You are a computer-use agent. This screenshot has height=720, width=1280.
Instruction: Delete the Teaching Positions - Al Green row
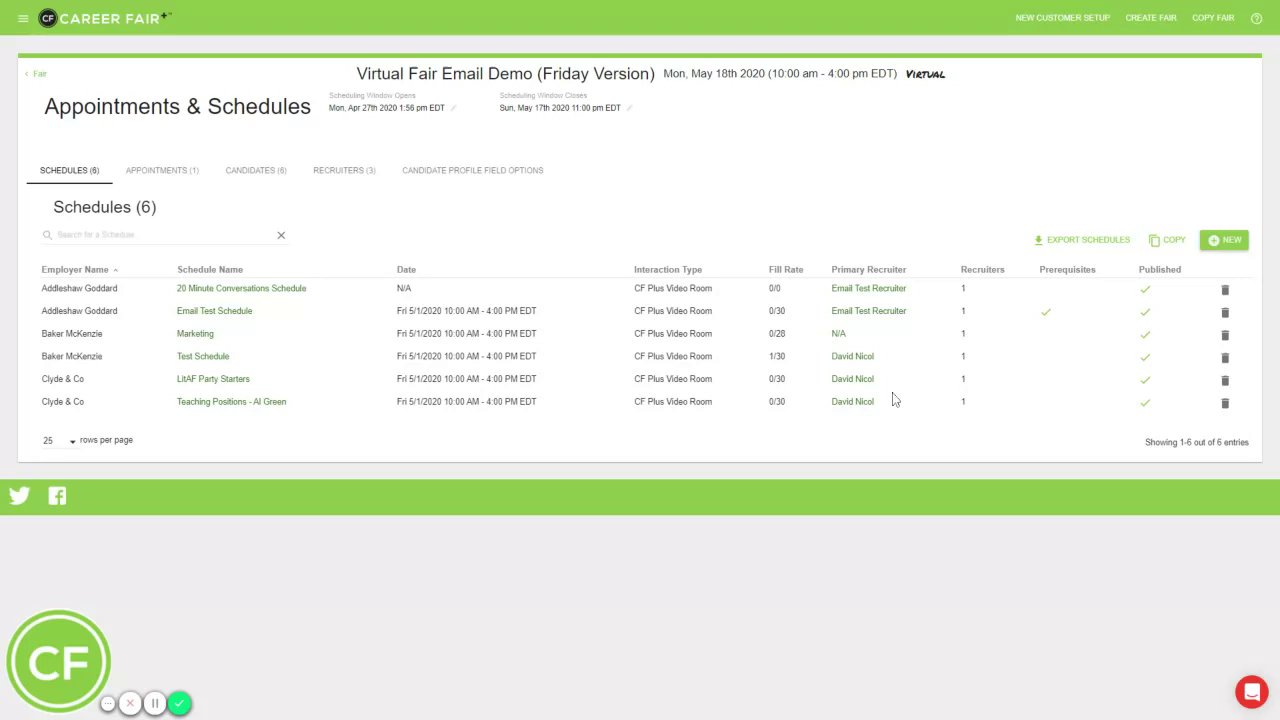pyautogui.click(x=1225, y=403)
